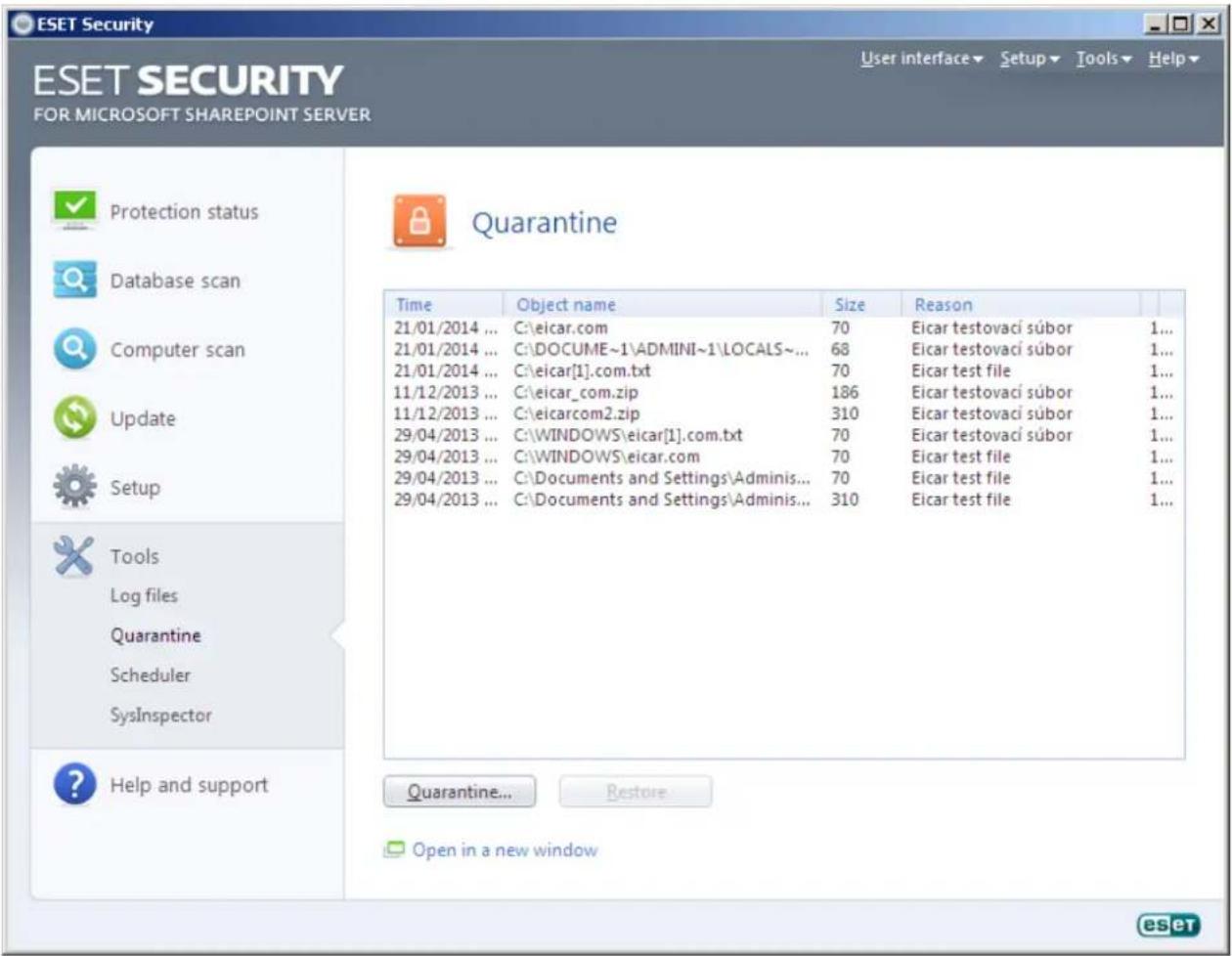This screenshot has height=956, width=1232.
Task: Select Tools in the sidebar
Action: (134, 557)
